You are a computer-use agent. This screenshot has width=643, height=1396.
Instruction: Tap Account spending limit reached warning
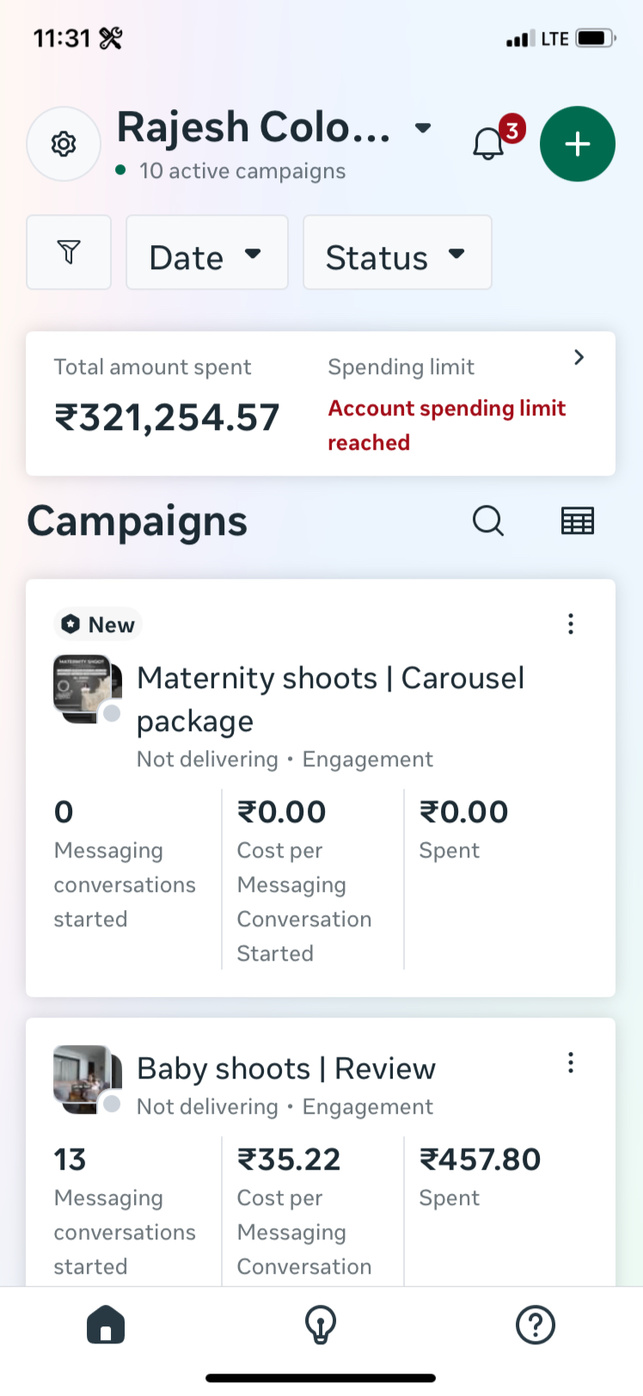coord(446,425)
